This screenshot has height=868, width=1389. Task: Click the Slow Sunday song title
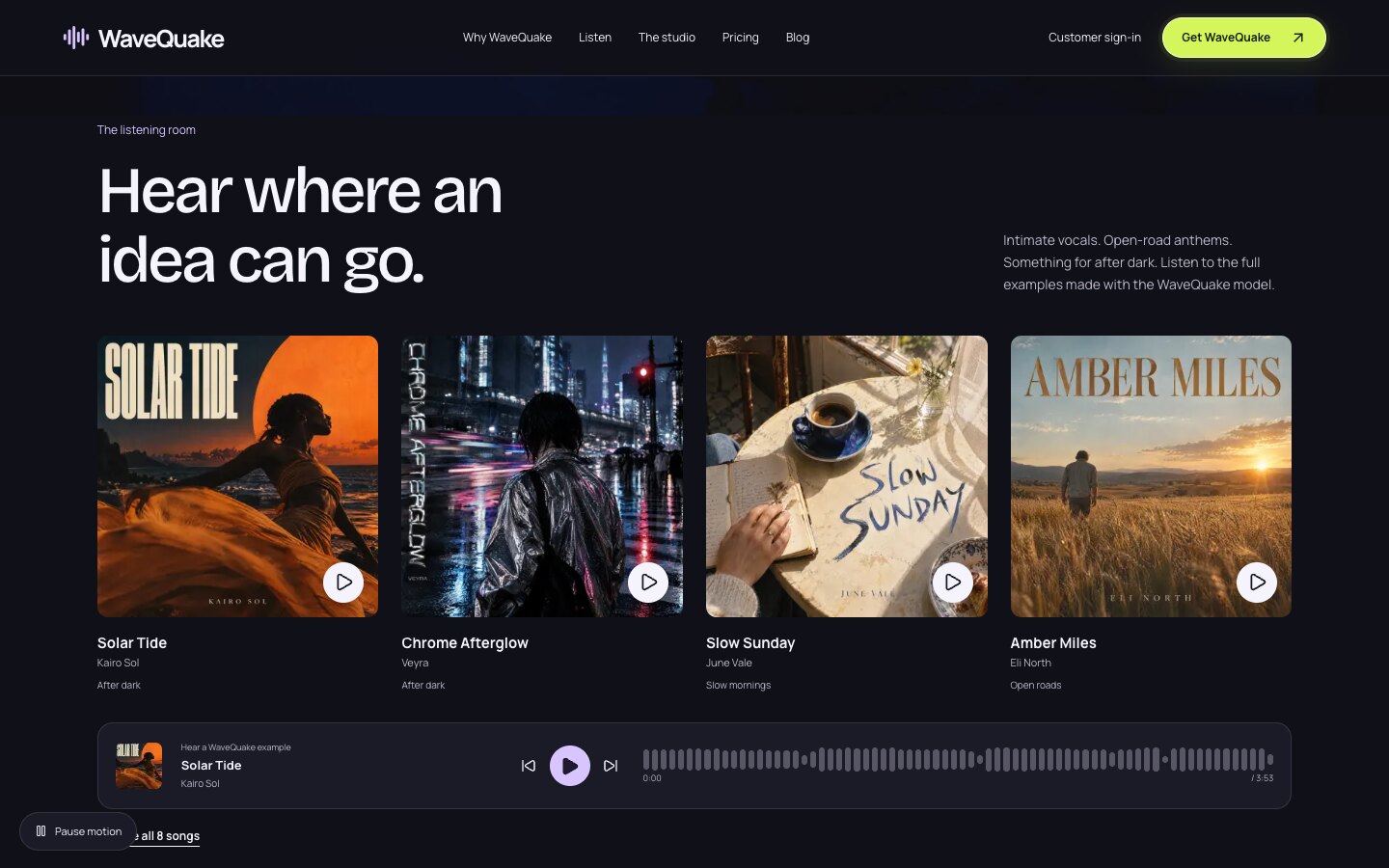[750, 643]
